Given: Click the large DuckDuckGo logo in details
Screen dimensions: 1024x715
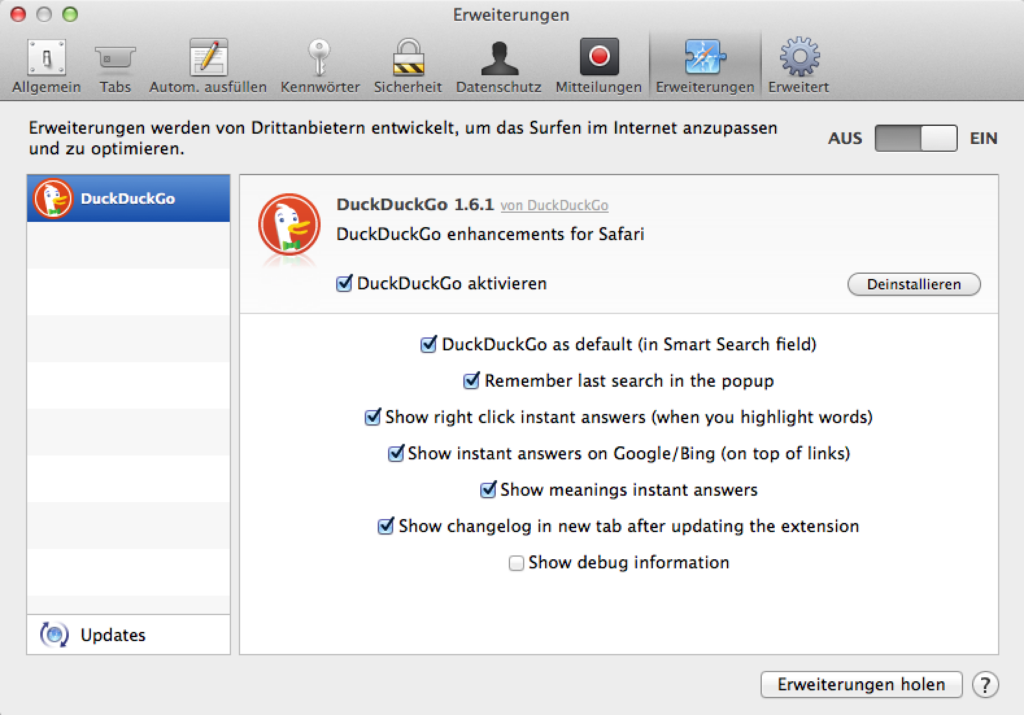Looking at the screenshot, I should pos(289,226).
